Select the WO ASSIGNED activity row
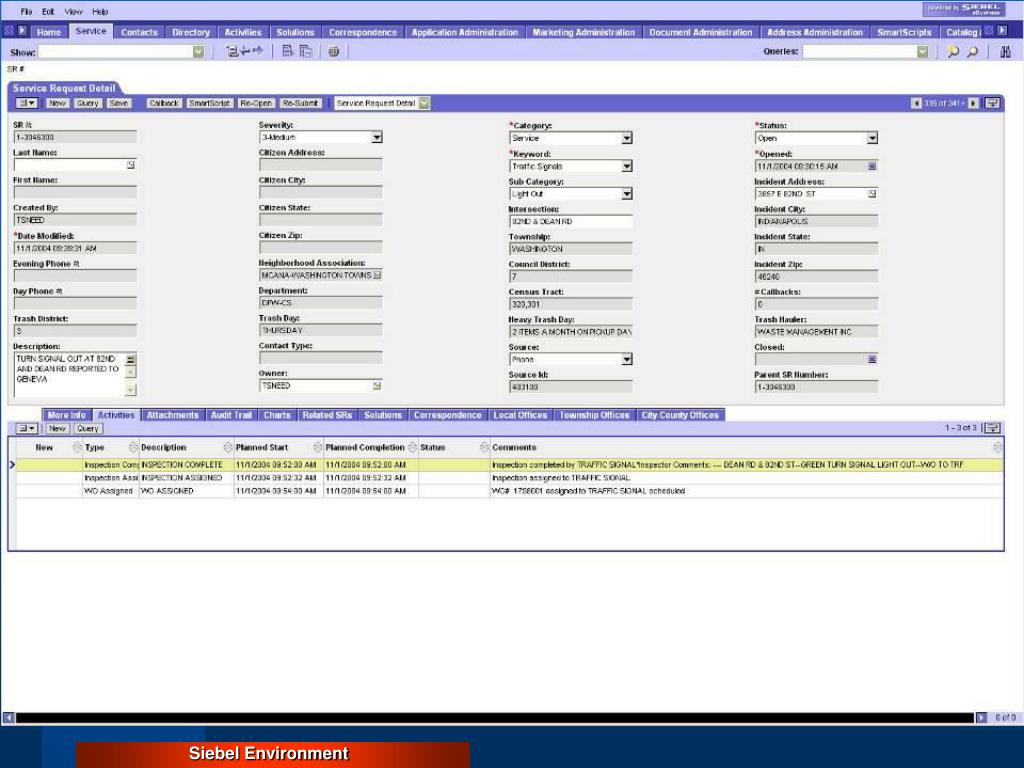This screenshot has width=1024, height=768. point(509,491)
